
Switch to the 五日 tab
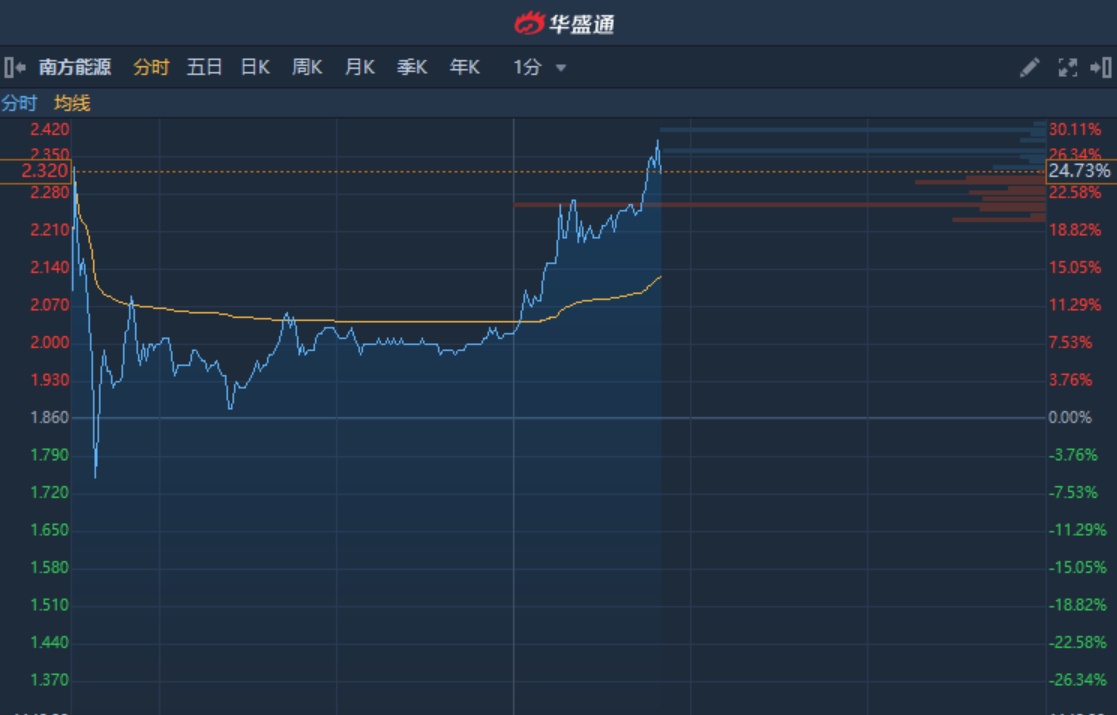[204, 67]
